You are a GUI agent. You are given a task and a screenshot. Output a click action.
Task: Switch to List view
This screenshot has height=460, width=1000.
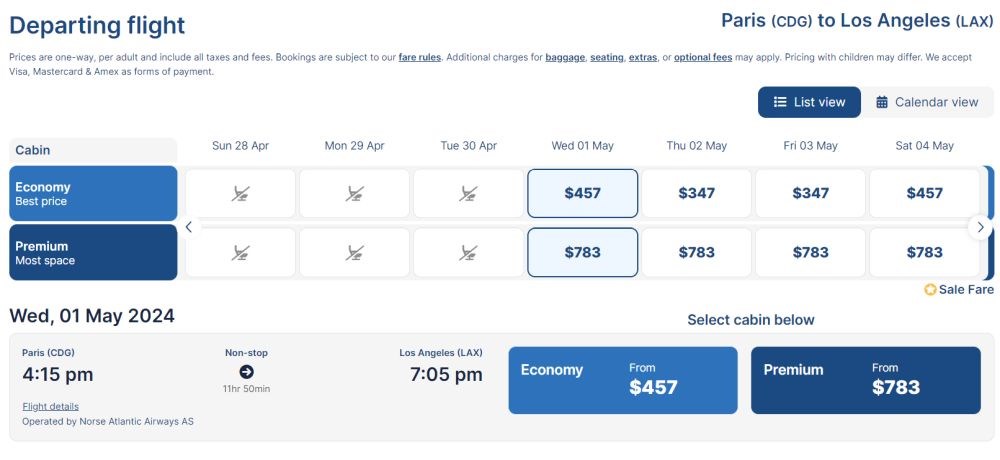point(809,102)
